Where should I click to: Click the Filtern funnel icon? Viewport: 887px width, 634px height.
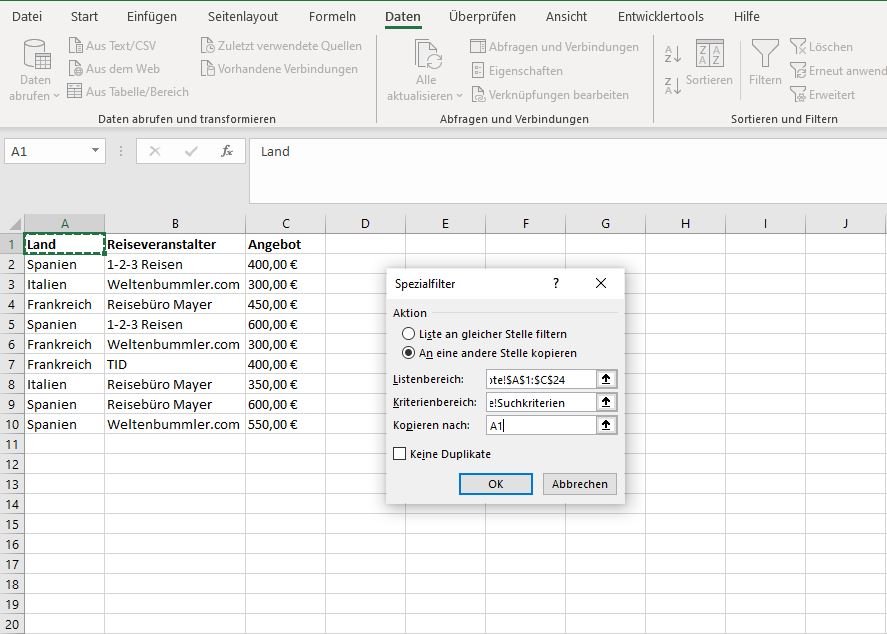(765, 54)
